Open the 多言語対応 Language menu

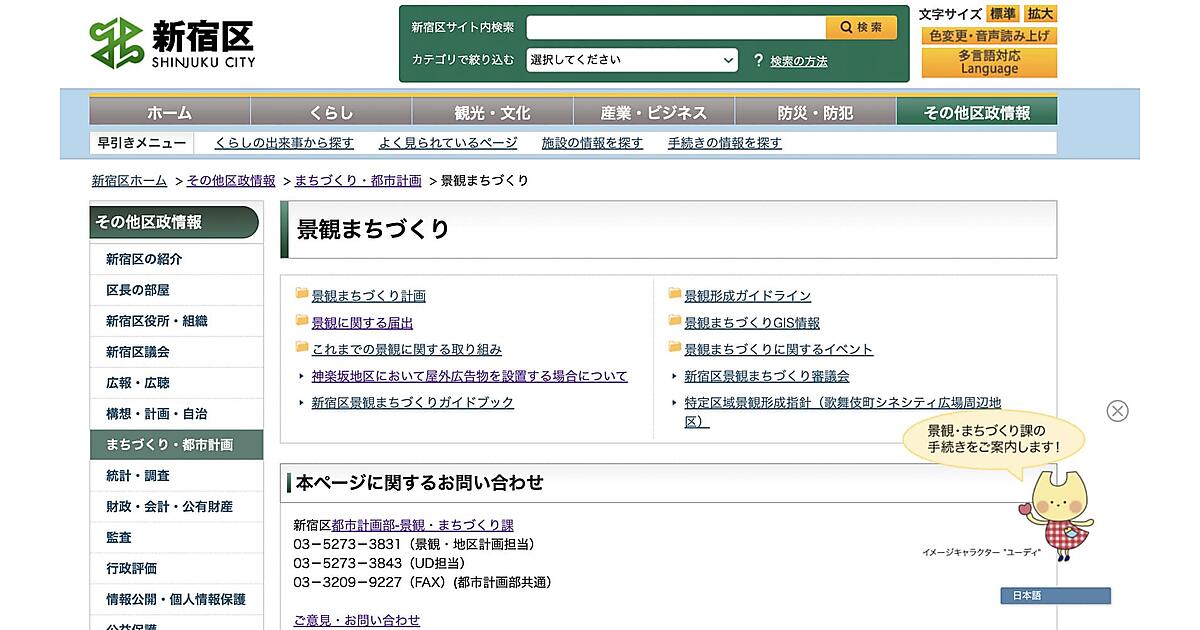[988, 63]
